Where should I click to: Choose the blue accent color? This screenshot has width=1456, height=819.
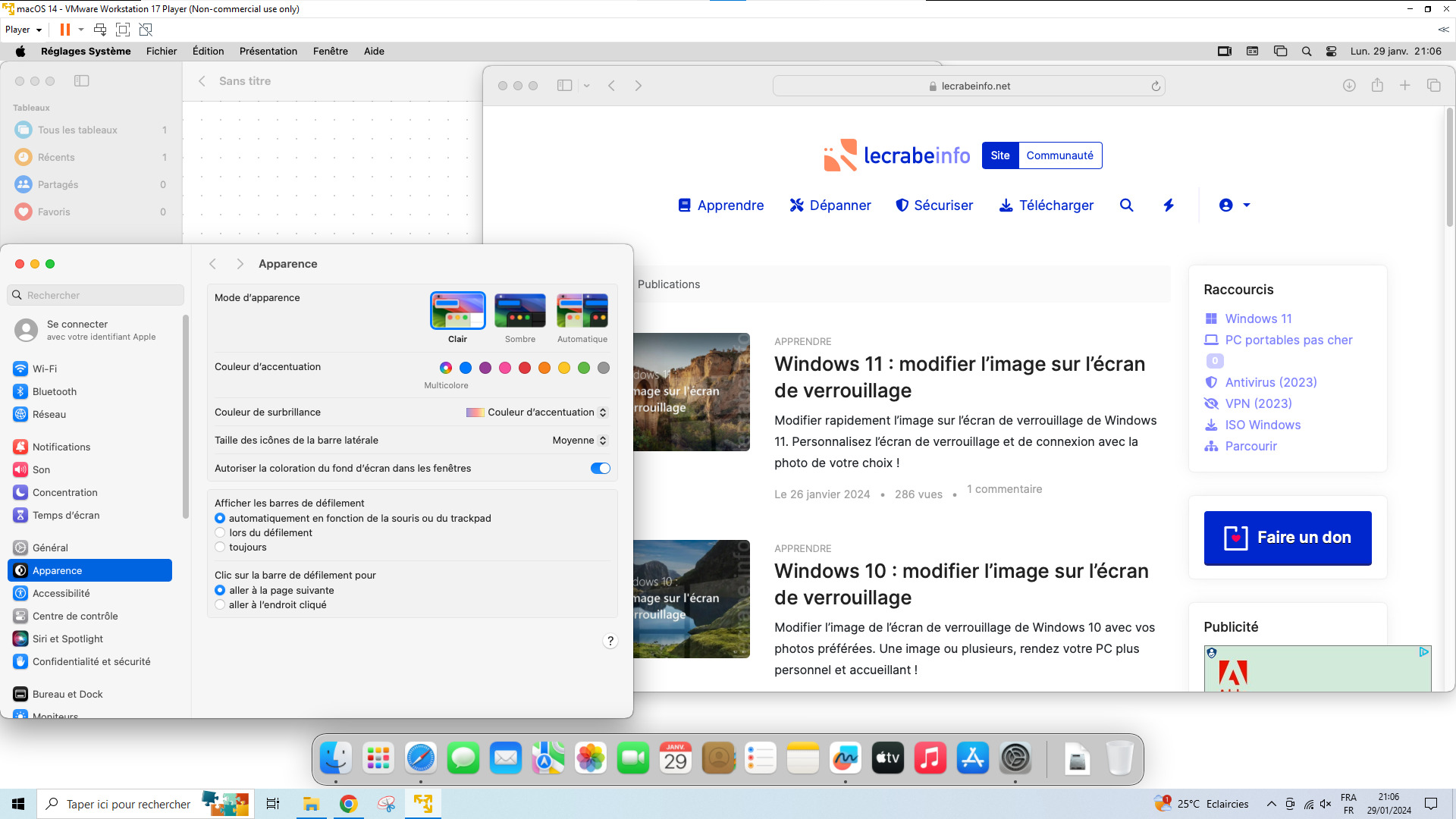coord(466,368)
